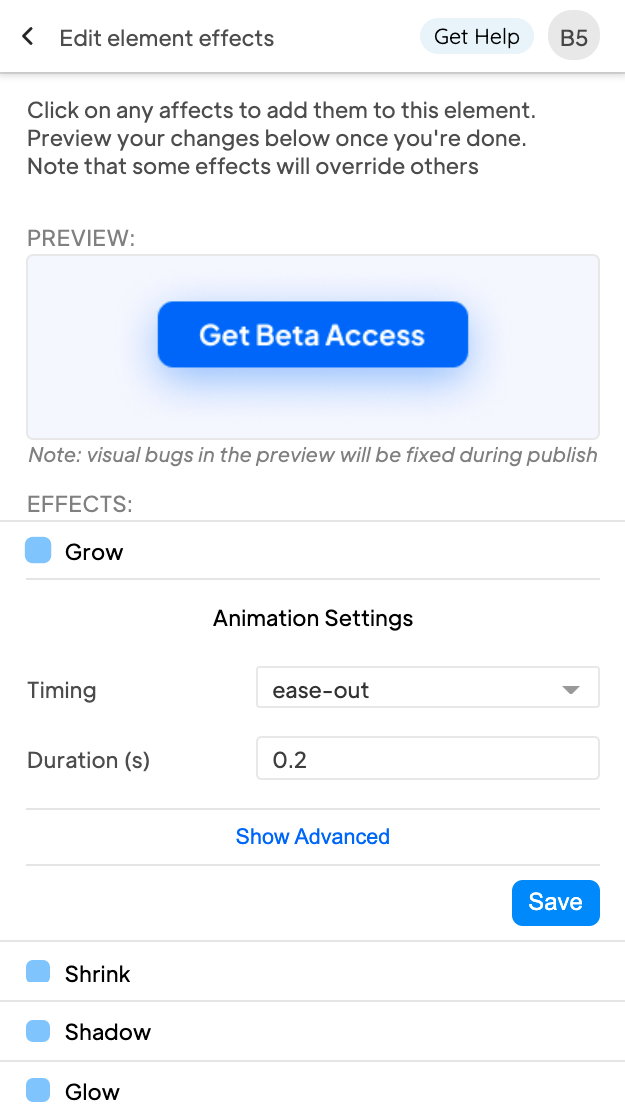
Task: Click the Timing field label
Action: (62, 690)
